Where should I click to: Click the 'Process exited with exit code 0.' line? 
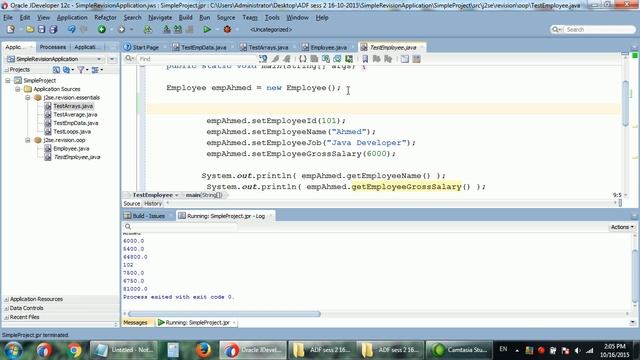pos(179,297)
